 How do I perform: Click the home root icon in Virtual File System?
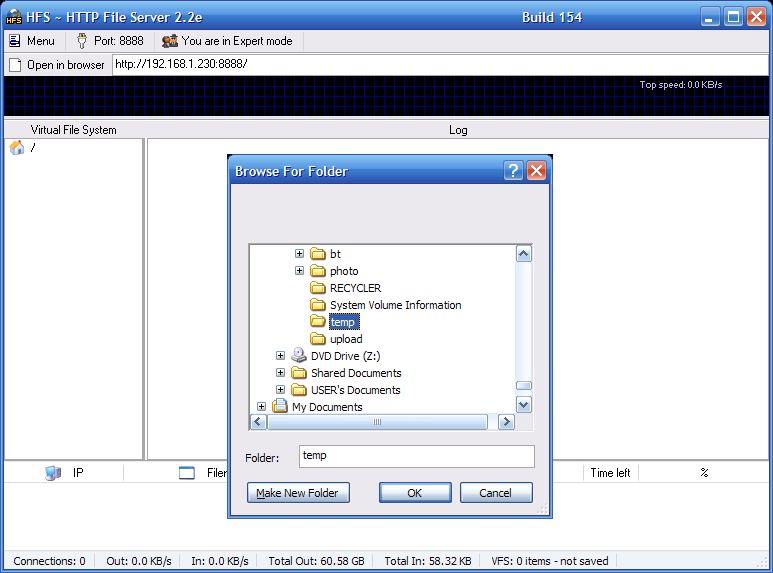tap(17, 148)
